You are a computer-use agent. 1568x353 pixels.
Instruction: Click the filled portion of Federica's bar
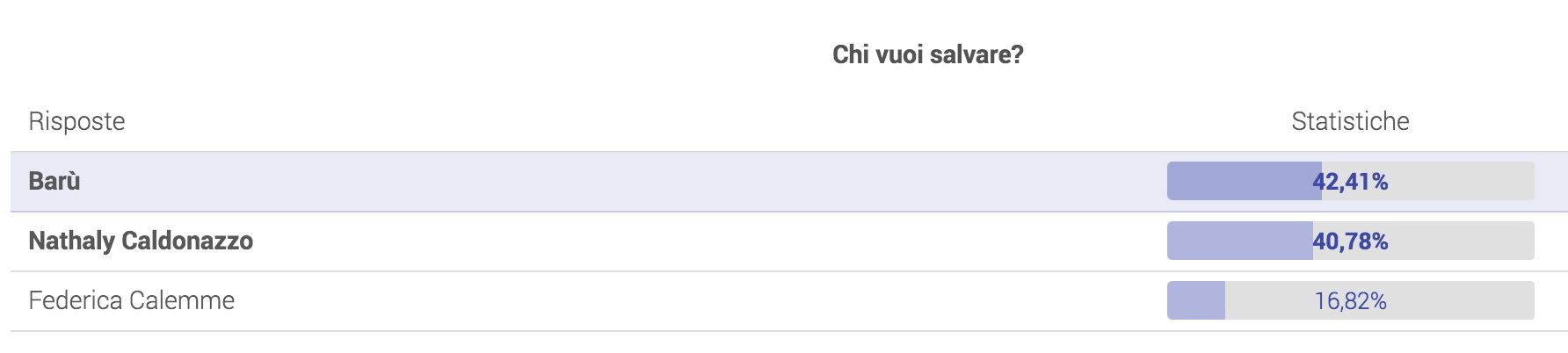(x=1196, y=300)
